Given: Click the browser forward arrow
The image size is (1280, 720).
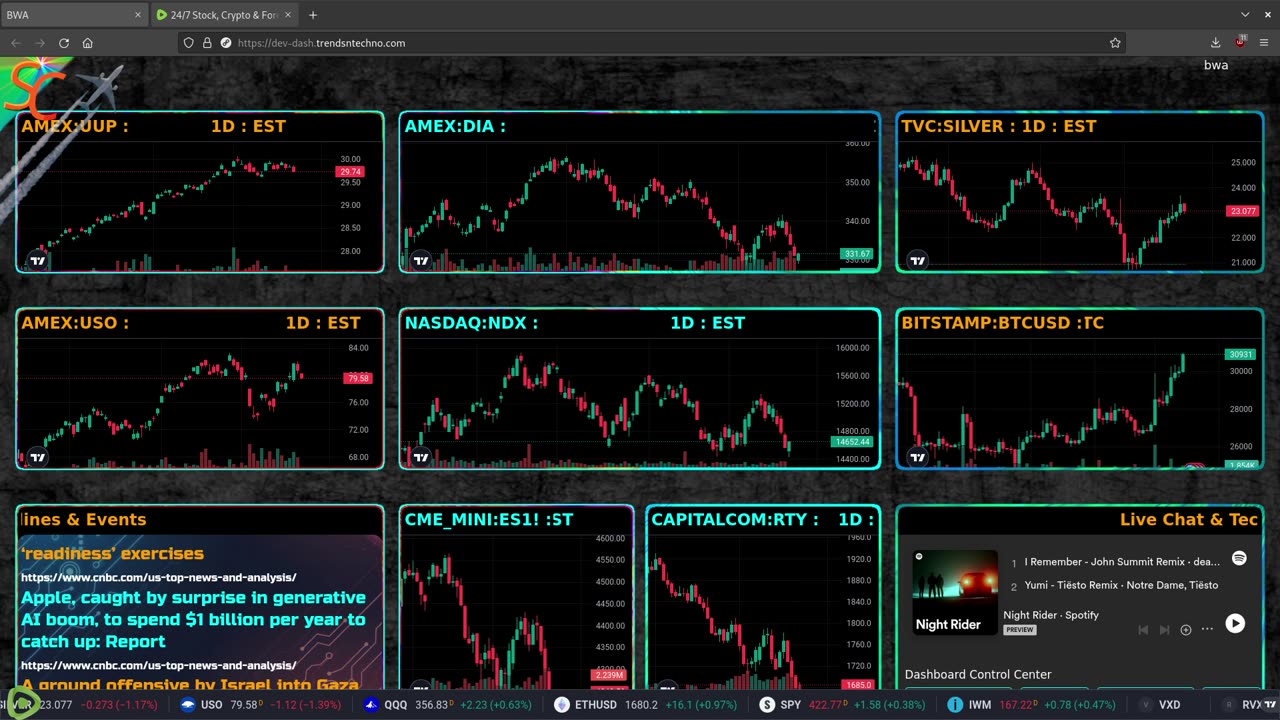Looking at the screenshot, I should [40, 43].
